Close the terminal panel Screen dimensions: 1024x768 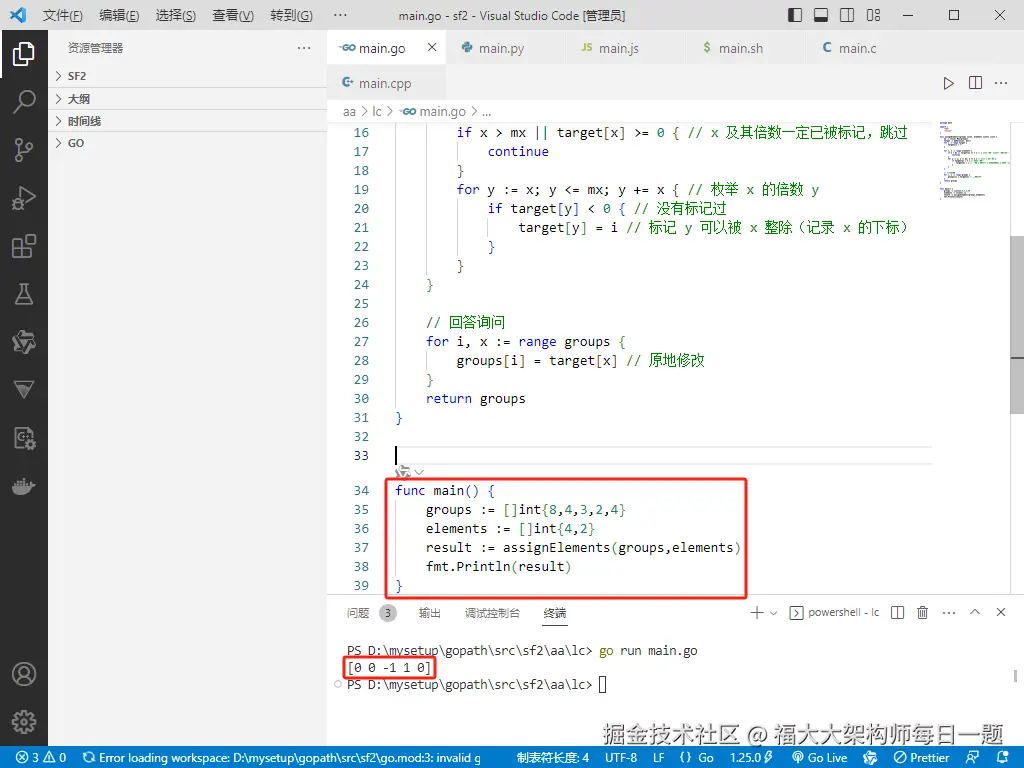(1000, 613)
